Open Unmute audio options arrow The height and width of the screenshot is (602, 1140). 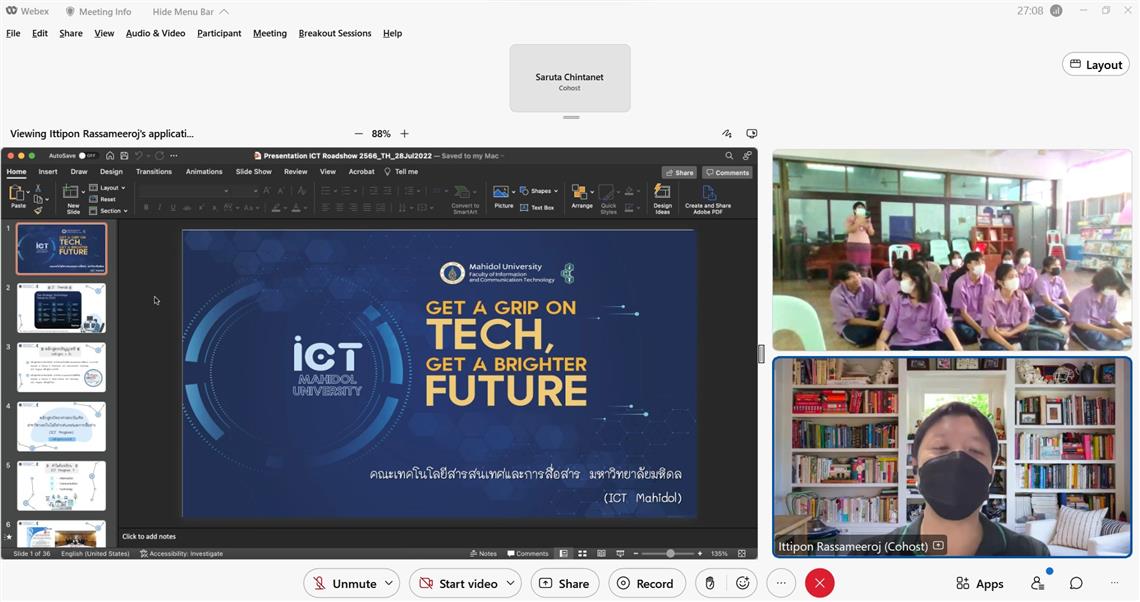[x=389, y=583]
